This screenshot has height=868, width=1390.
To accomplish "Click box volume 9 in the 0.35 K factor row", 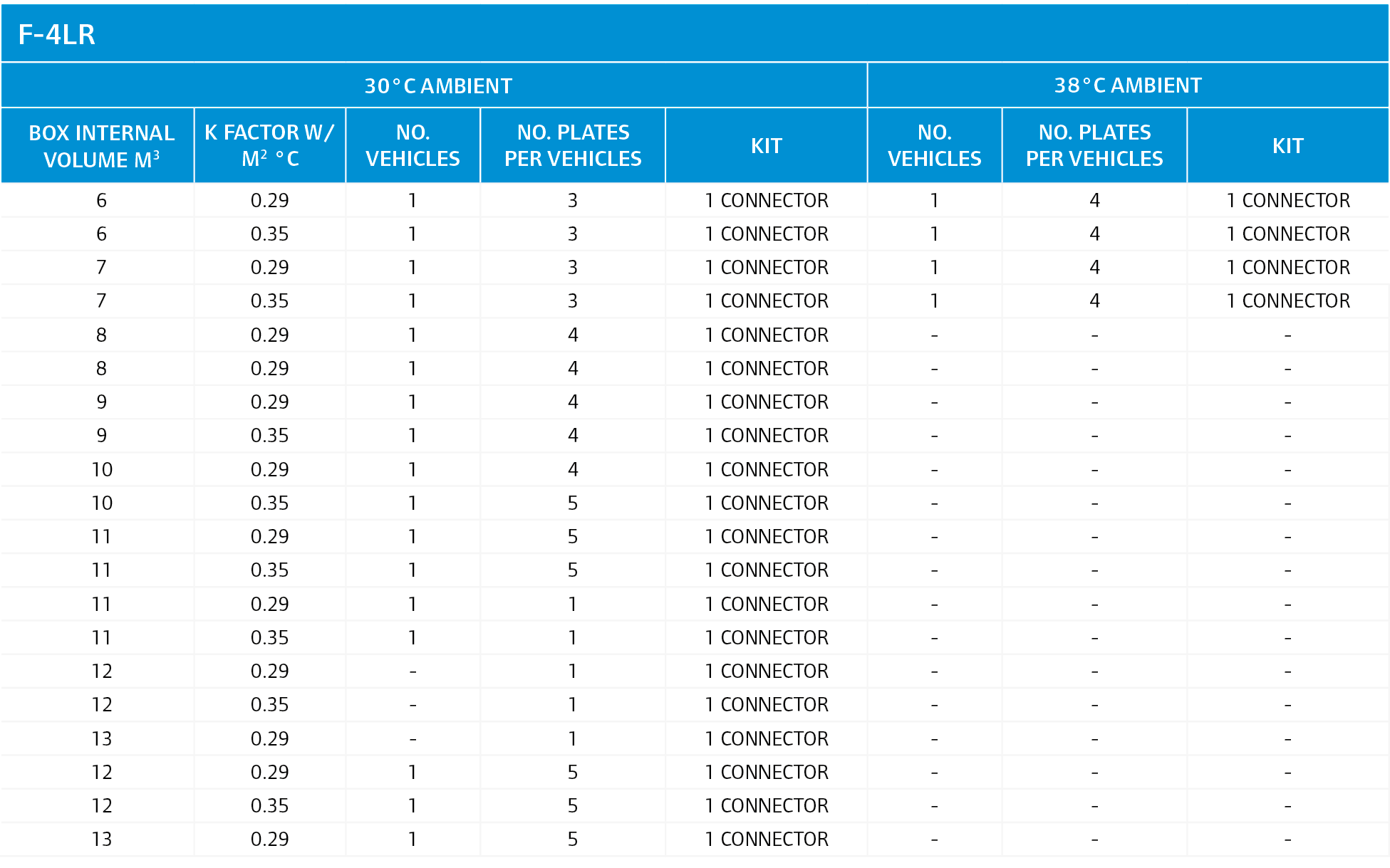I will [101, 436].
